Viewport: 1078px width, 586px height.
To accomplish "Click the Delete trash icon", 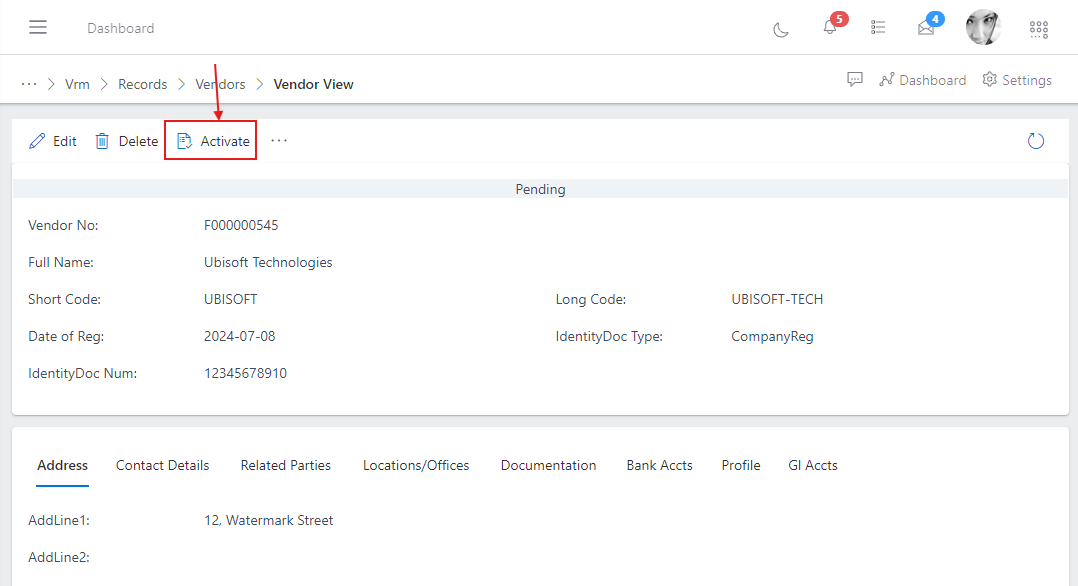I will point(125,140).
